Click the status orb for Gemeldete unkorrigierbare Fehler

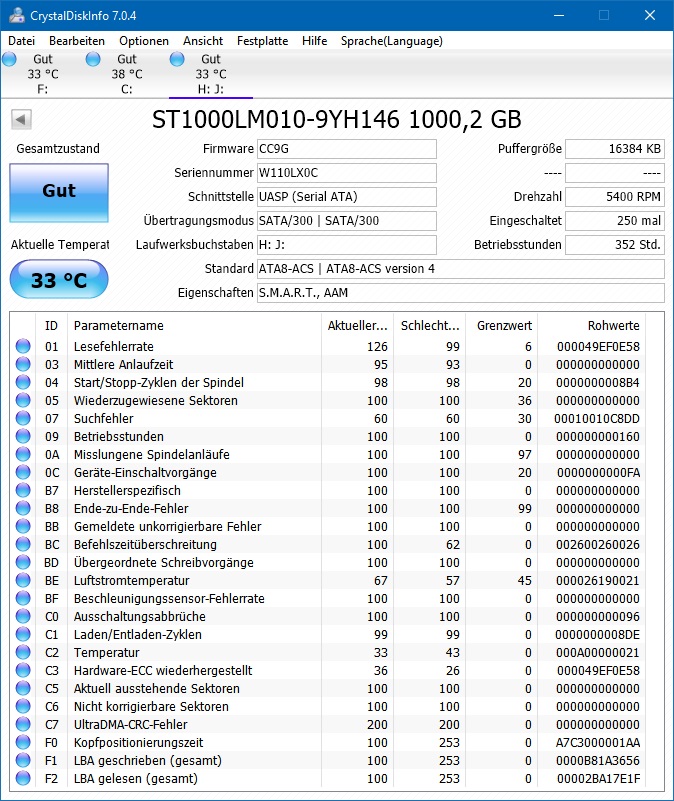tap(23, 526)
